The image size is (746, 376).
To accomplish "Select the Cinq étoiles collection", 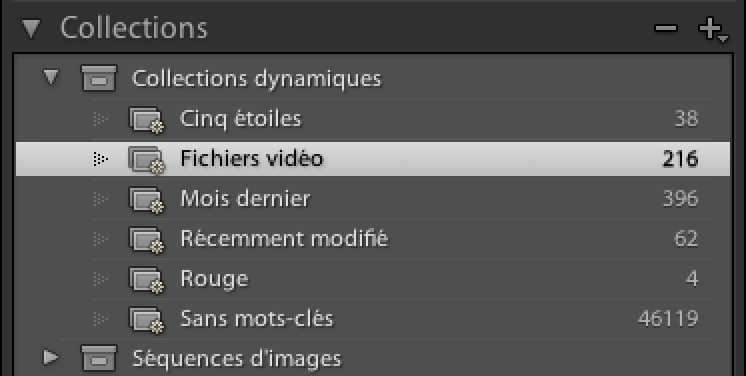I will [373, 119].
